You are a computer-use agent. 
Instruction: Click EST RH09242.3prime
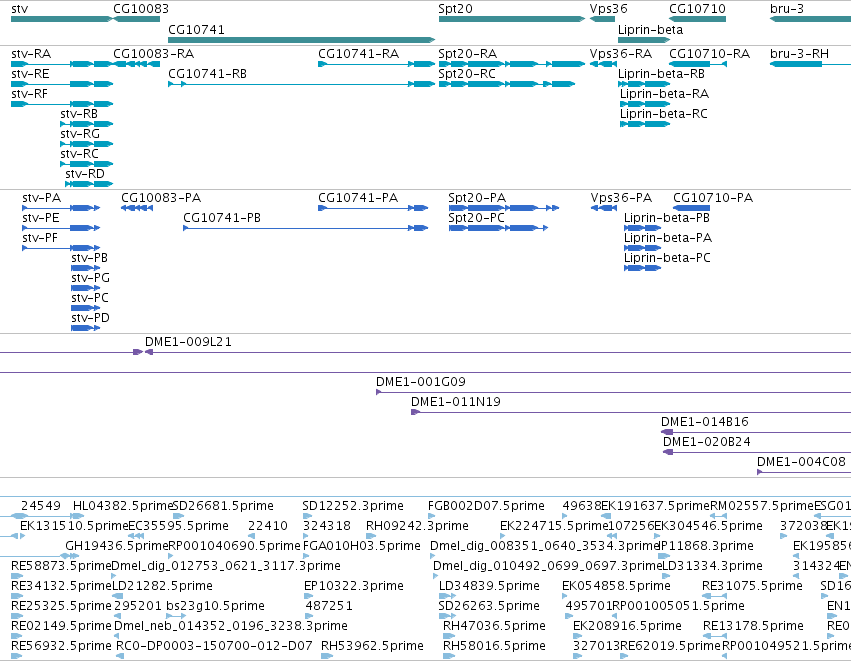pyautogui.click(x=371, y=536)
